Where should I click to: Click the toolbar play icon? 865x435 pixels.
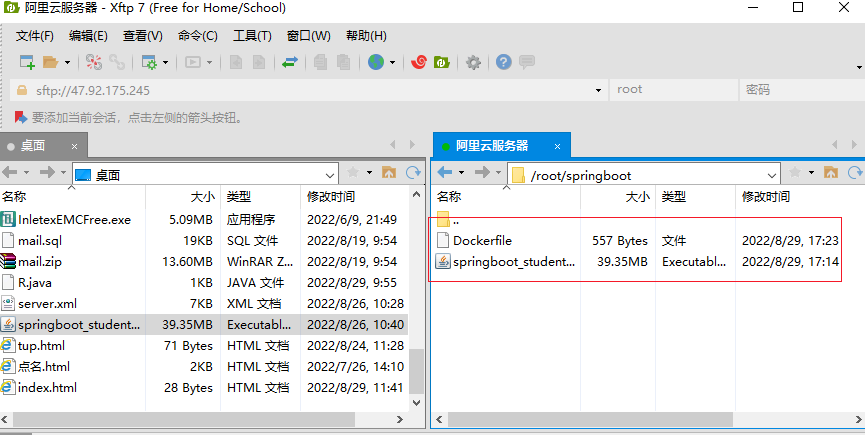[193, 62]
